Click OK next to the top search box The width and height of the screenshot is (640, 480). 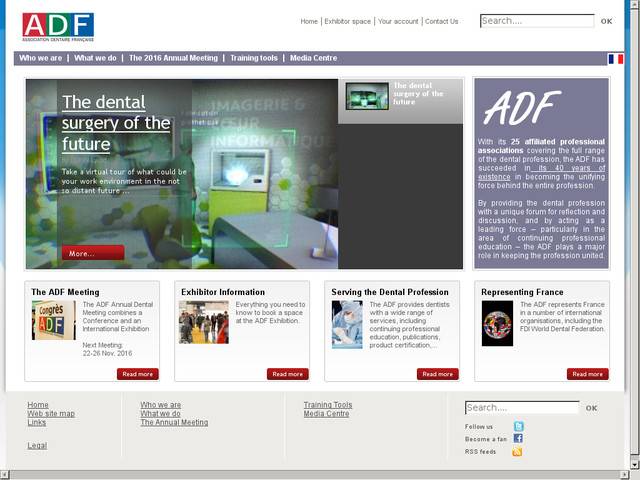click(606, 21)
